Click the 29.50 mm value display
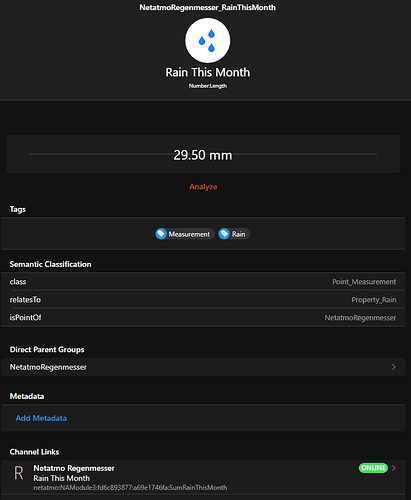 pyautogui.click(x=203, y=154)
